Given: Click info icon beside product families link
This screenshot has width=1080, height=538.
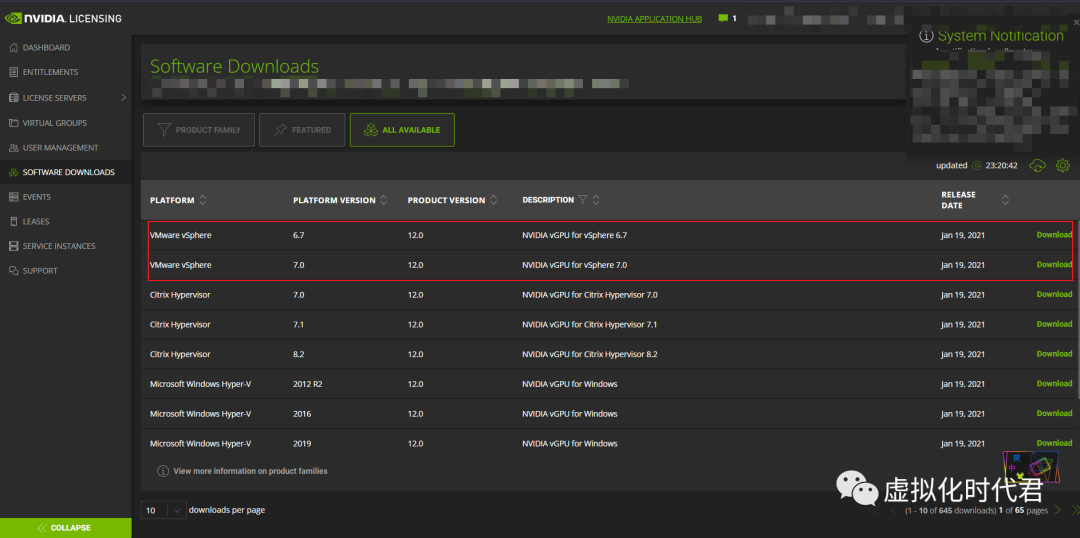Looking at the screenshot, I should [x=163, y=471].
